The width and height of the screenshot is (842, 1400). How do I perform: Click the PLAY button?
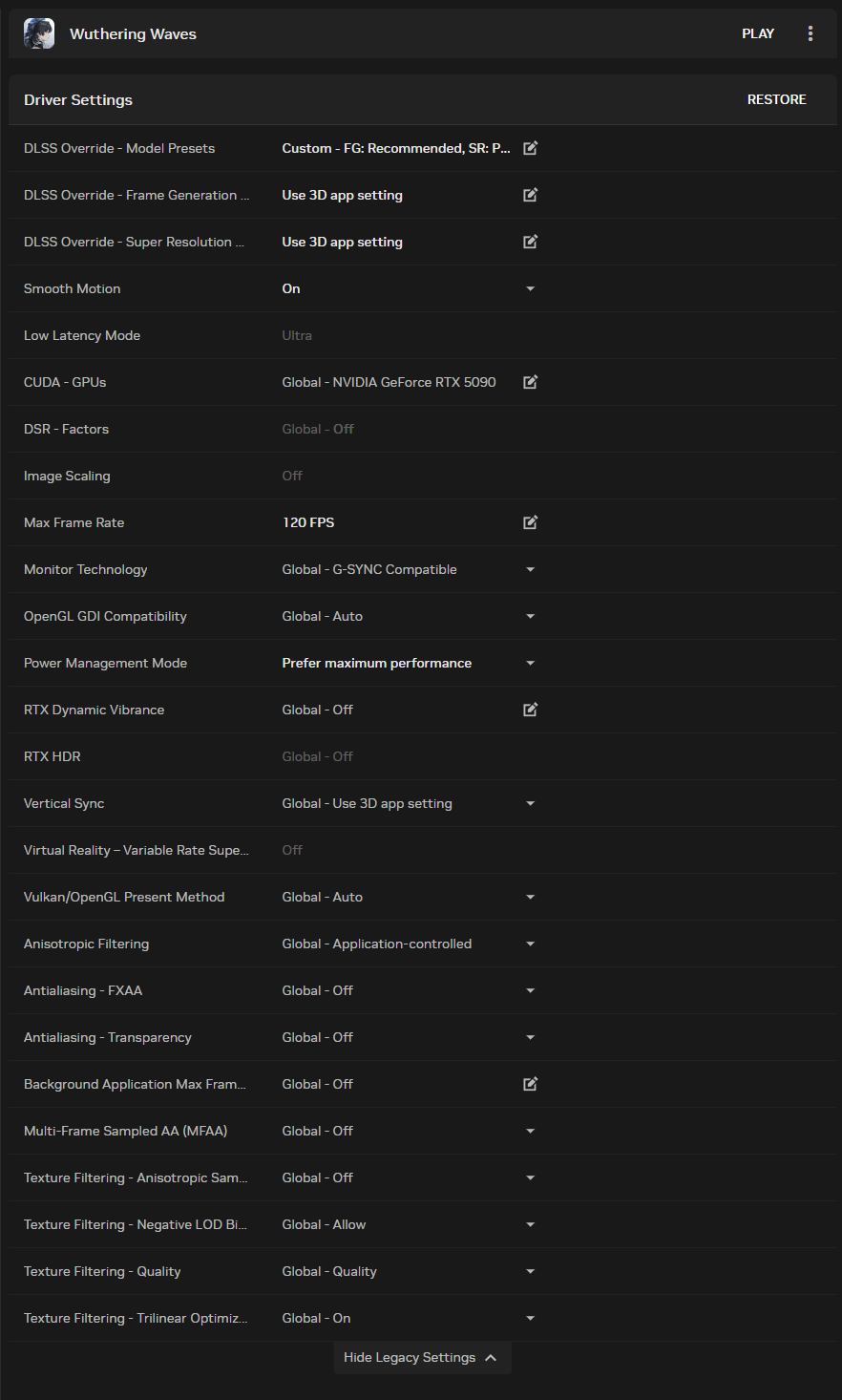click(758, 33)
